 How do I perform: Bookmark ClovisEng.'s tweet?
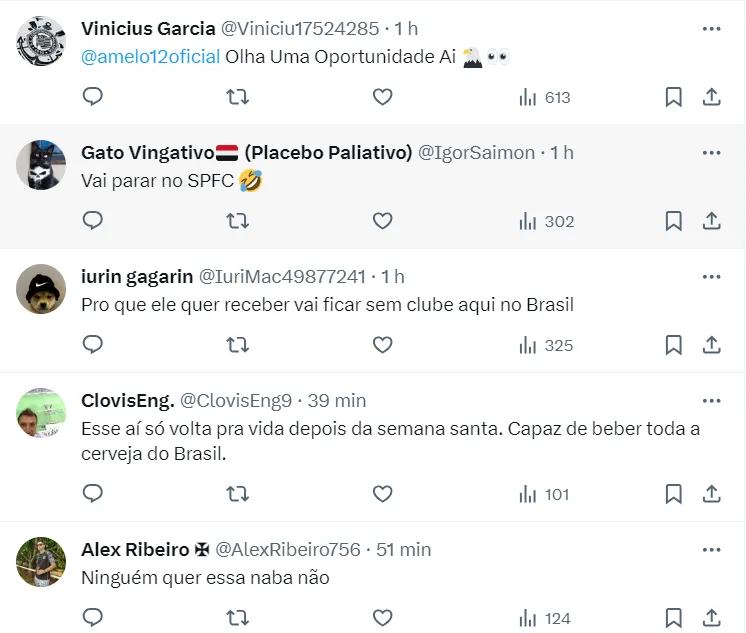tap(674, 494)
